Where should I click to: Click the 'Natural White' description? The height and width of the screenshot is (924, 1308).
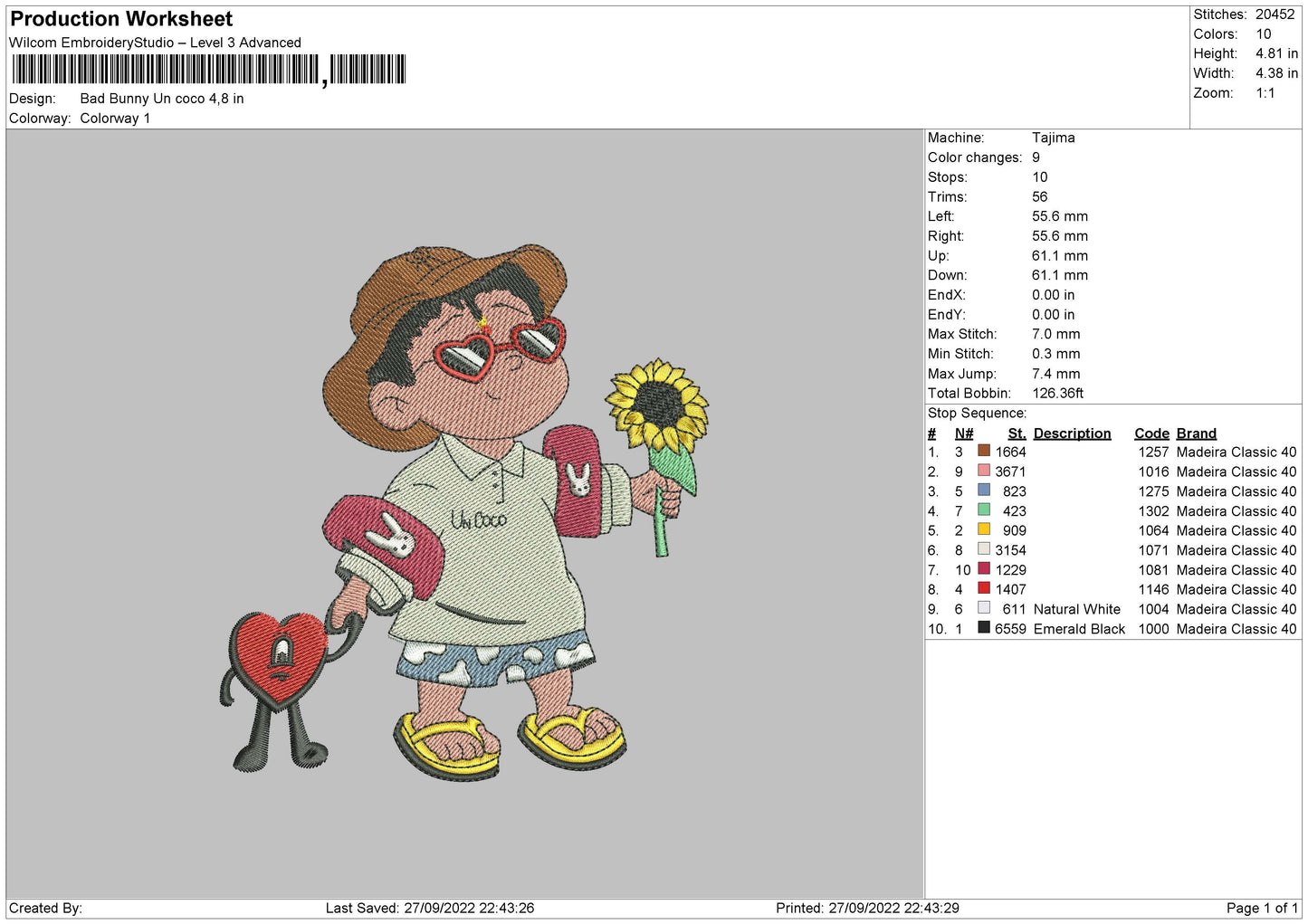(x=1077, y=609)
